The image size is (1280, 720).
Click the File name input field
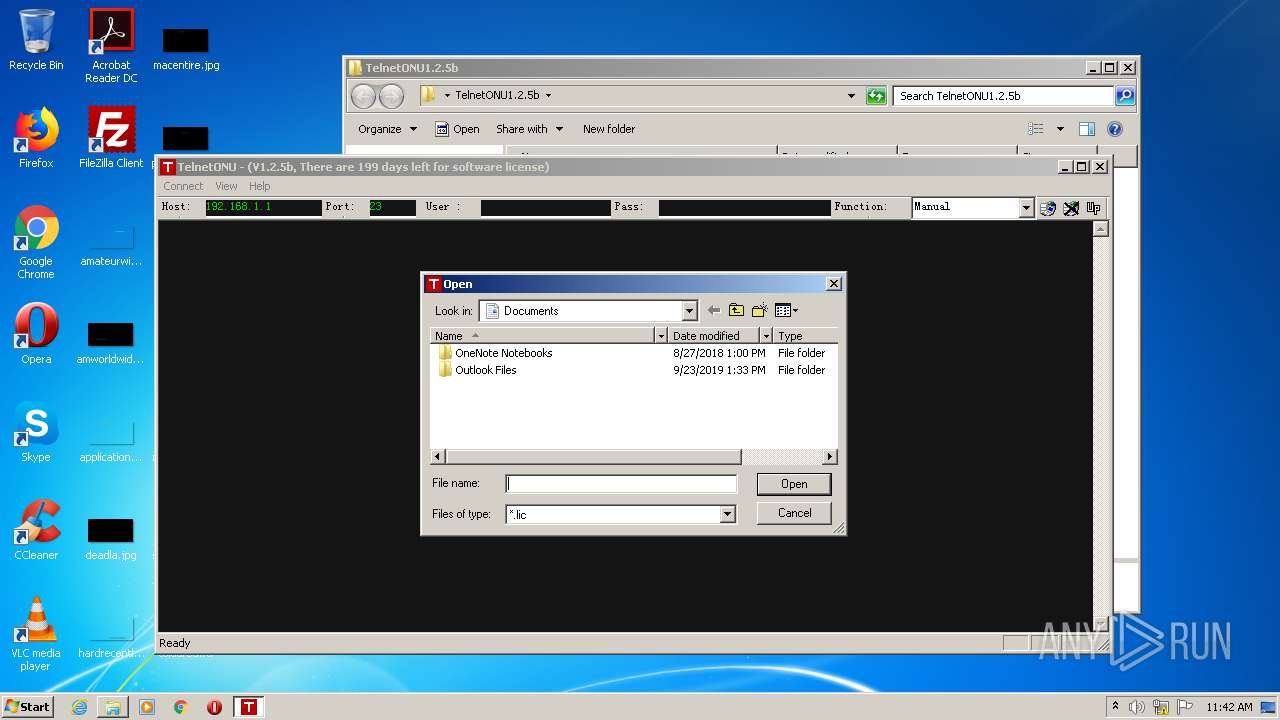coord(621,484)
